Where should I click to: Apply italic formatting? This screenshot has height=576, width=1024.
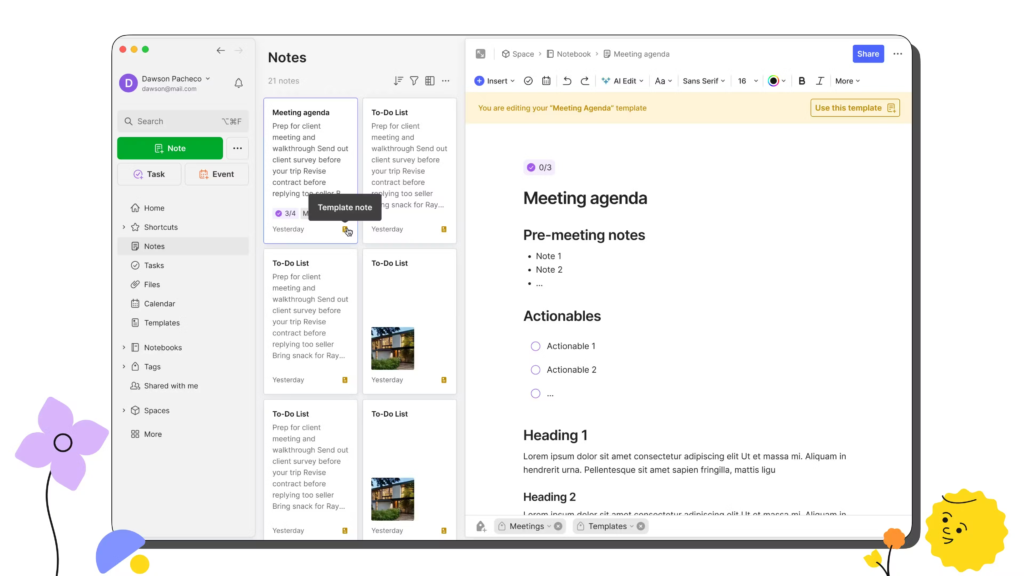[x=820, y=81]
